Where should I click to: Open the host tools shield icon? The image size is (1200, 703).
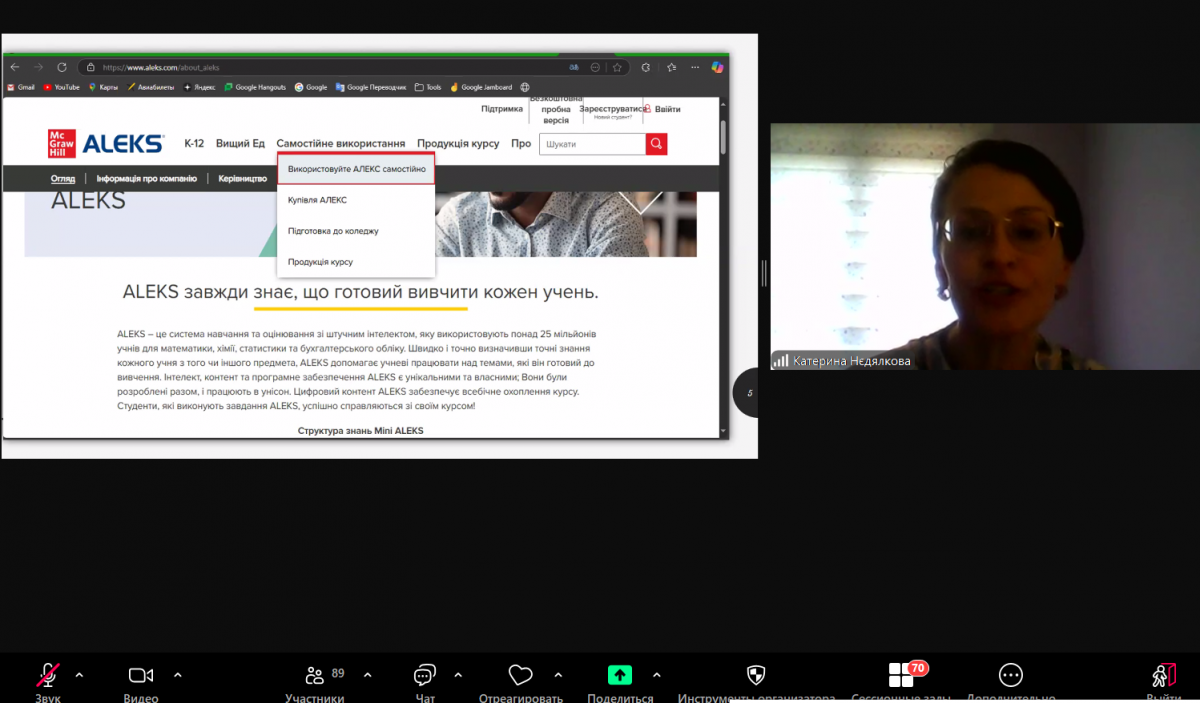pos(757,675)
